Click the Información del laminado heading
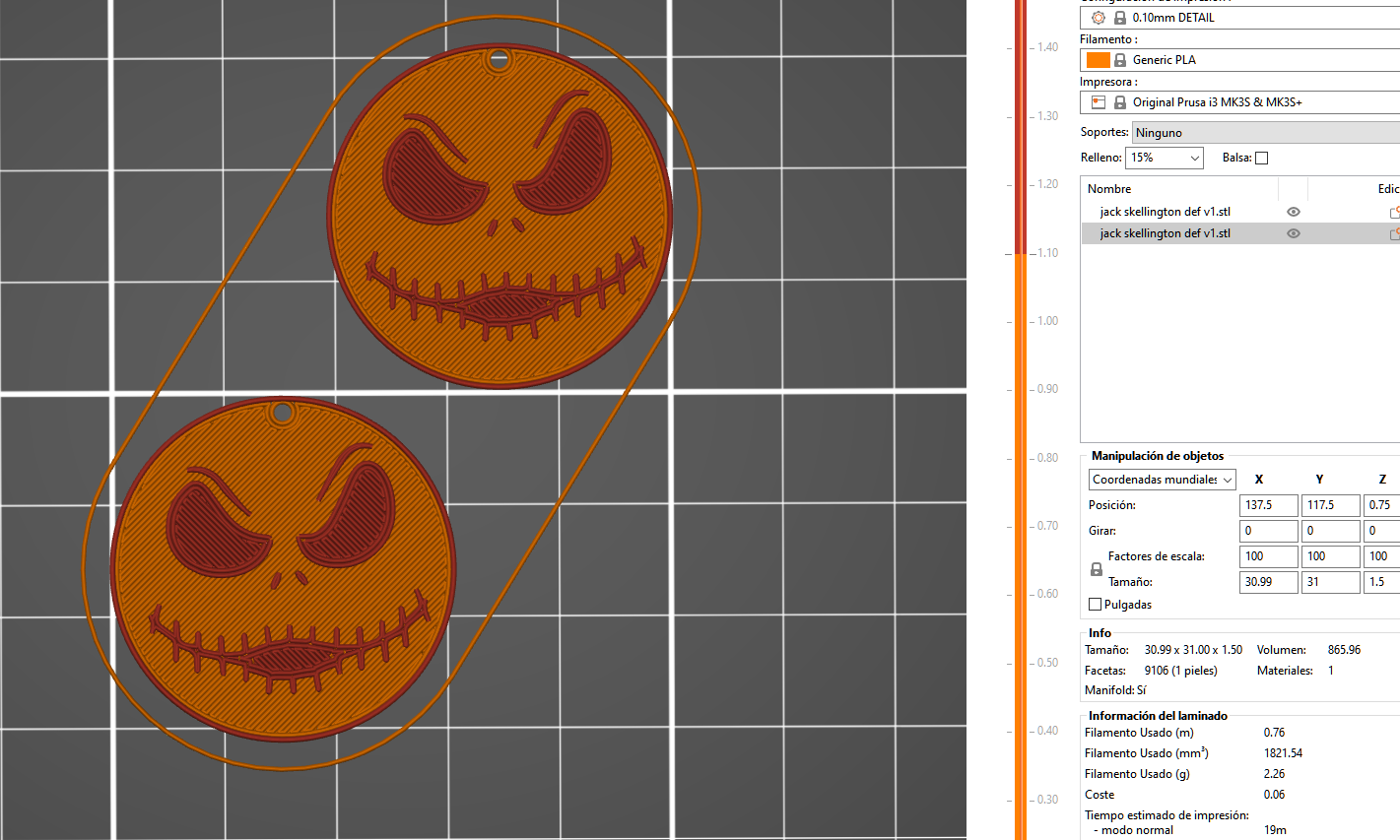 click(x=1158, y=716)
